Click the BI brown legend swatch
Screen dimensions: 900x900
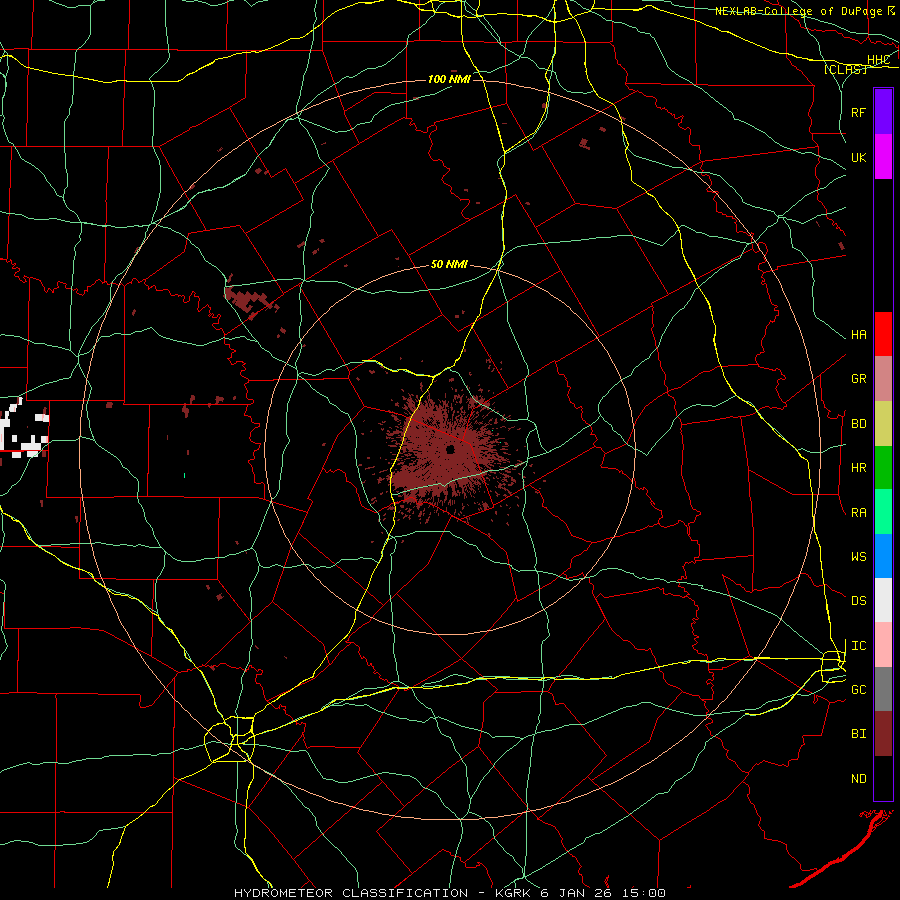point(883,734)
